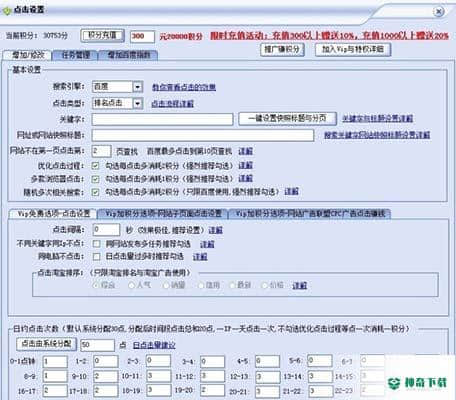Click the 21-22 hour field
Image resolution: width=456 pixels, height=400 pixels.
(x=320, y=391)
